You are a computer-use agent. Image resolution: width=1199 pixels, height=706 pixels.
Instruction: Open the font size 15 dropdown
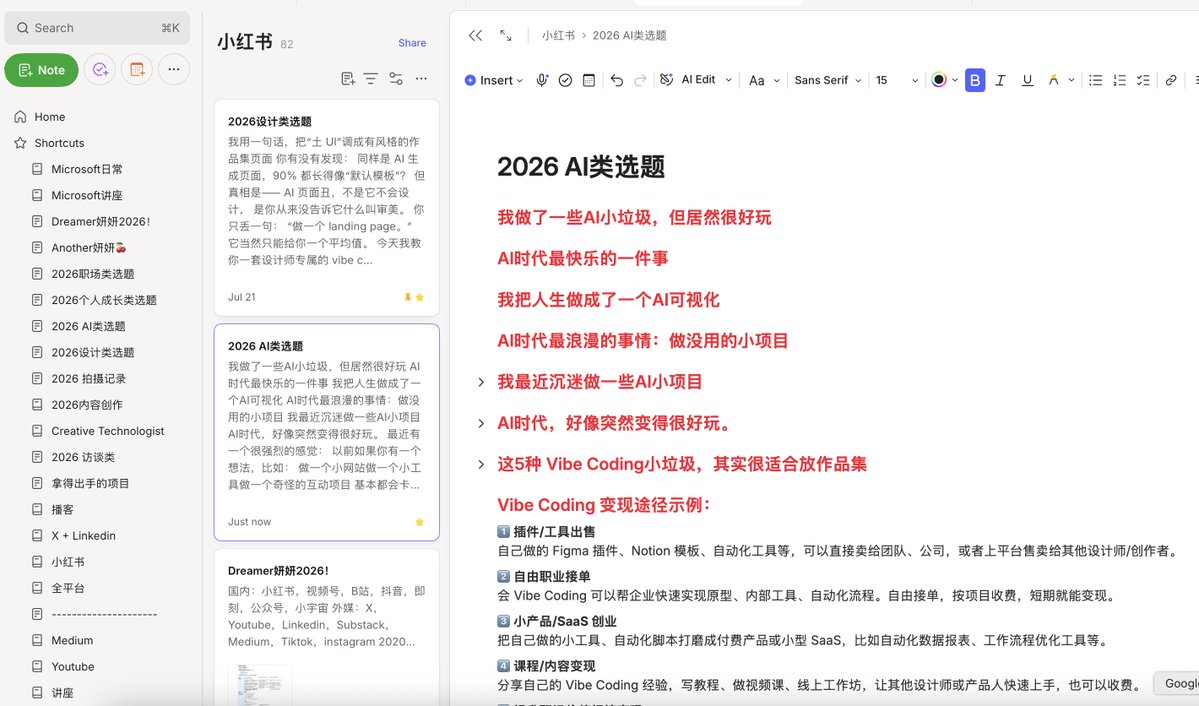tap(896, 80)
